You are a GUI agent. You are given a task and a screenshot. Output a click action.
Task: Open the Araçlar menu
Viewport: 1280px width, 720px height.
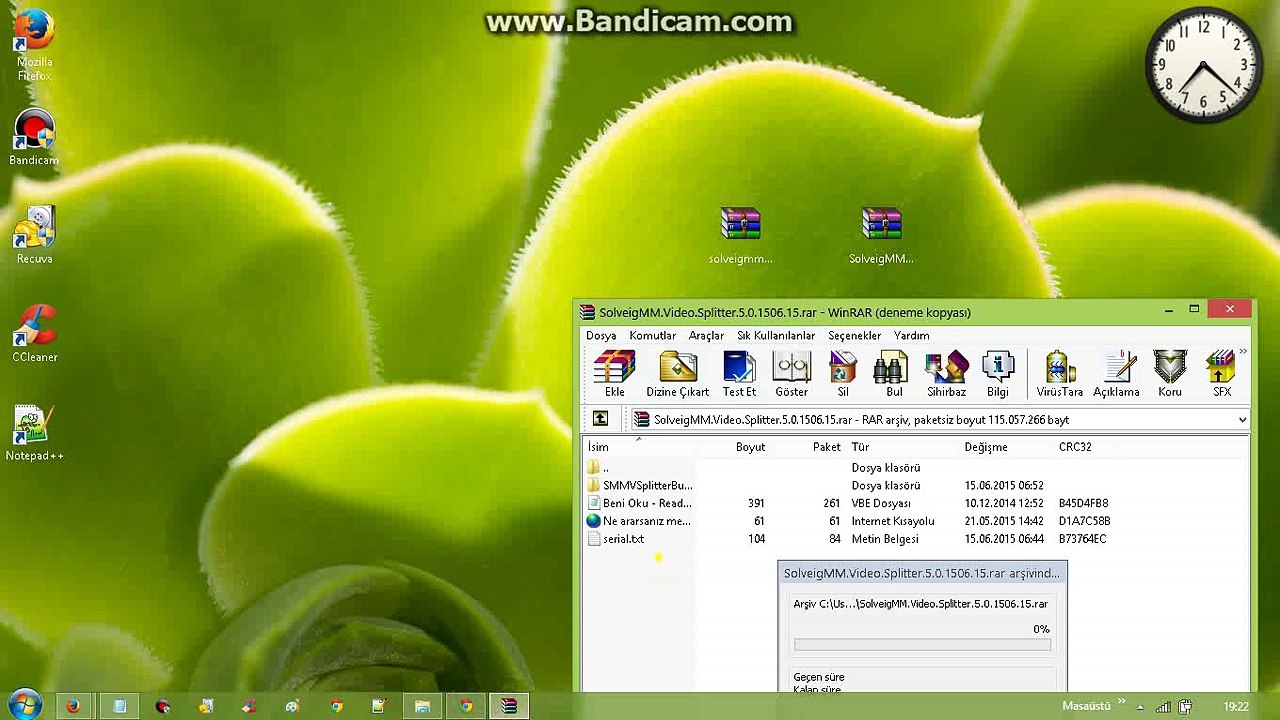click(706, 336)
